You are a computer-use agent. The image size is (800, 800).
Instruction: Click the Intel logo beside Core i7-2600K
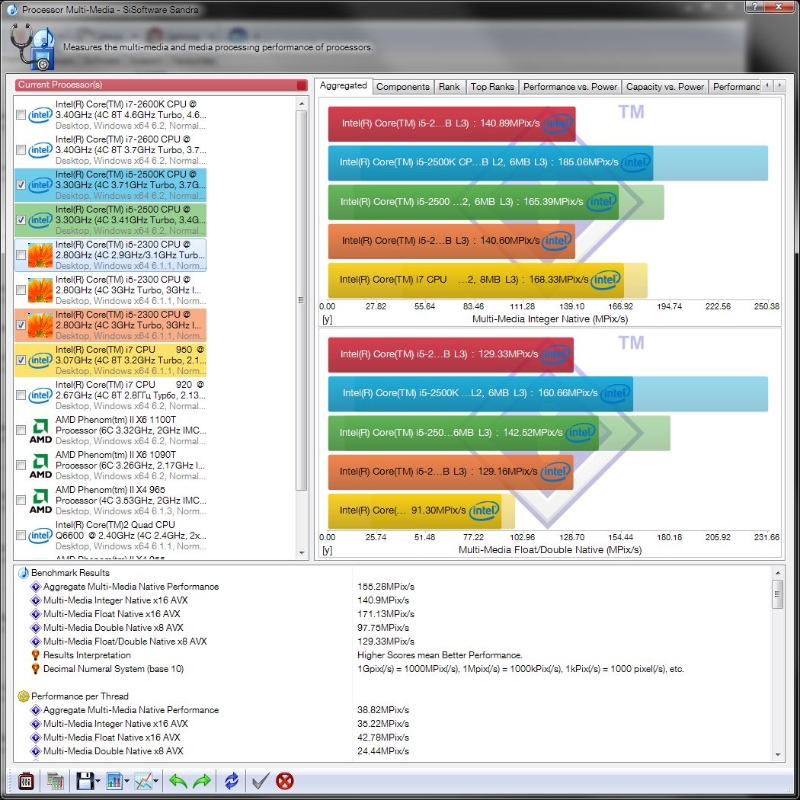click(x=40, y=115)
